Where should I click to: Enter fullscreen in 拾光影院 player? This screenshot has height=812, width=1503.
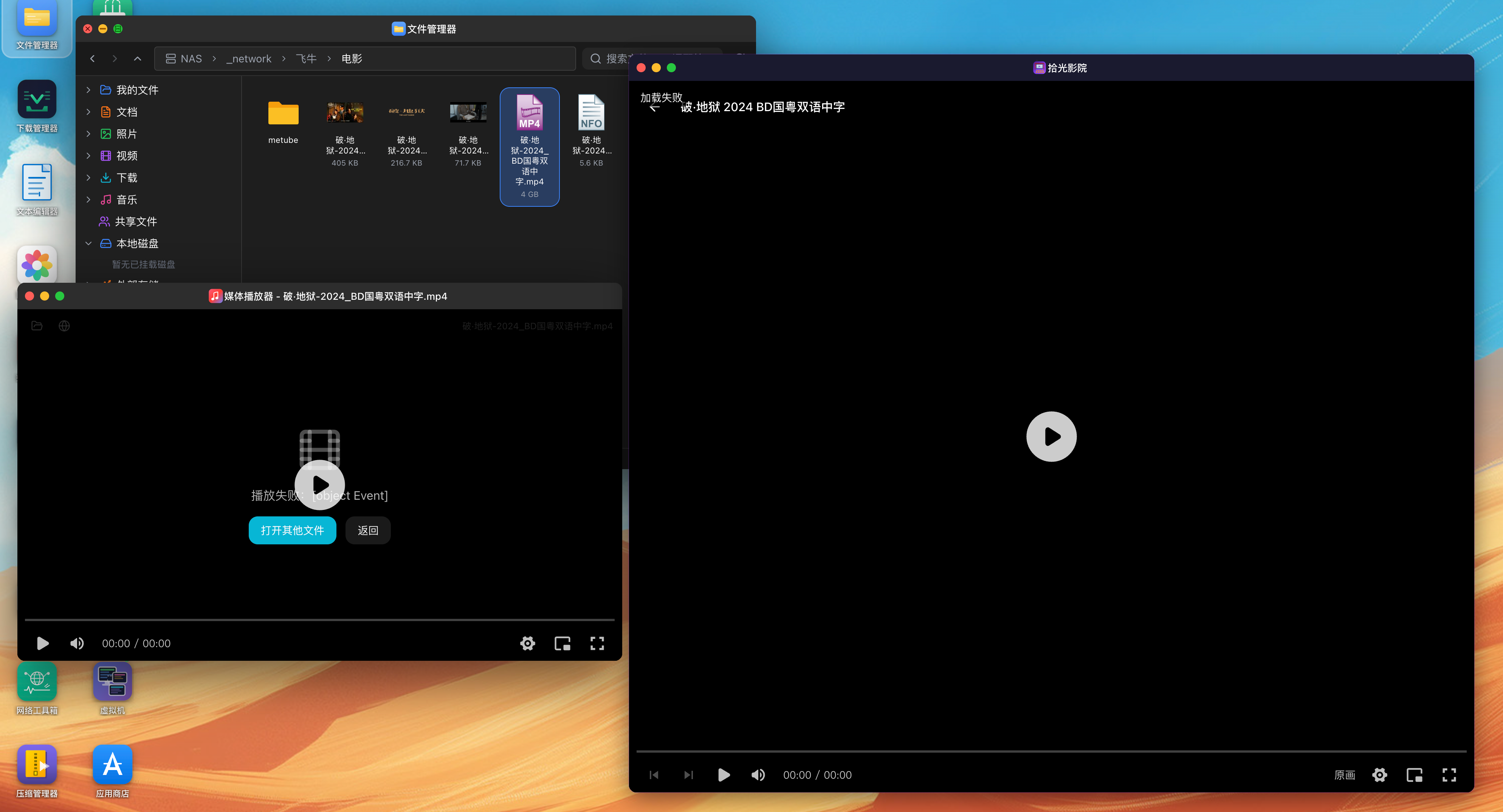click(1449, 775)
